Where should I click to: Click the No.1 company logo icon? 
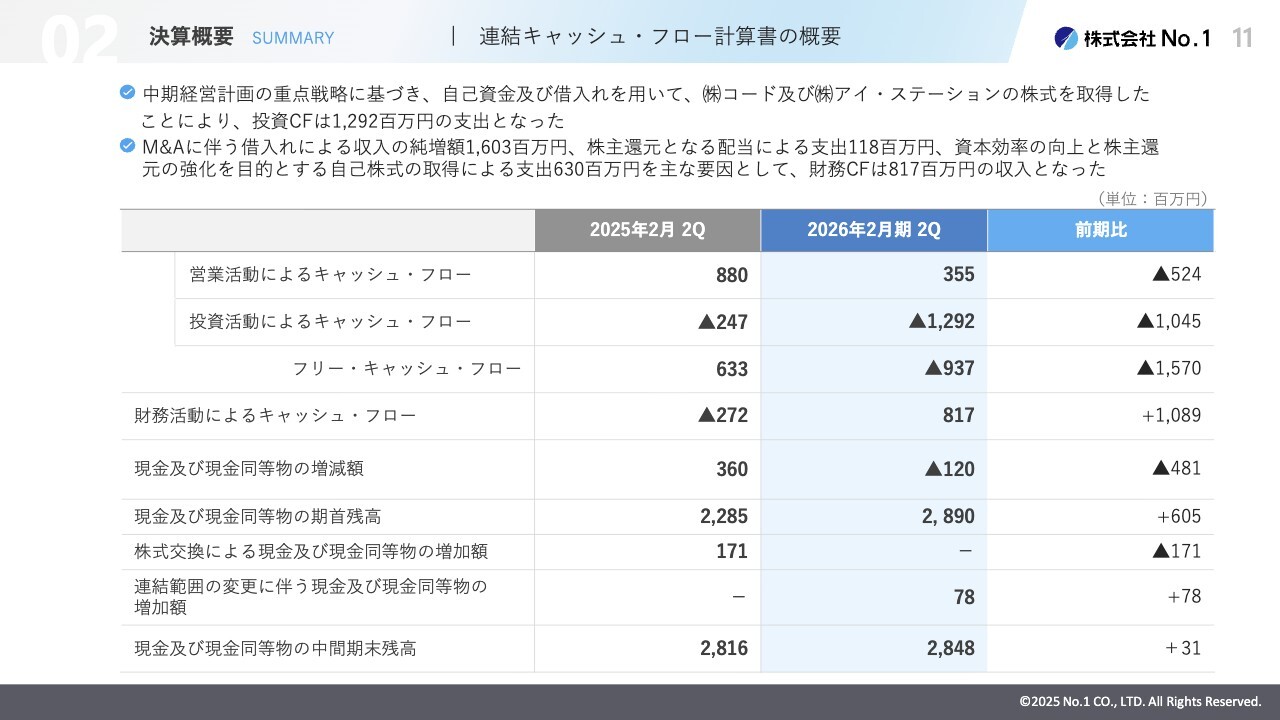(x=1066, y=38)
